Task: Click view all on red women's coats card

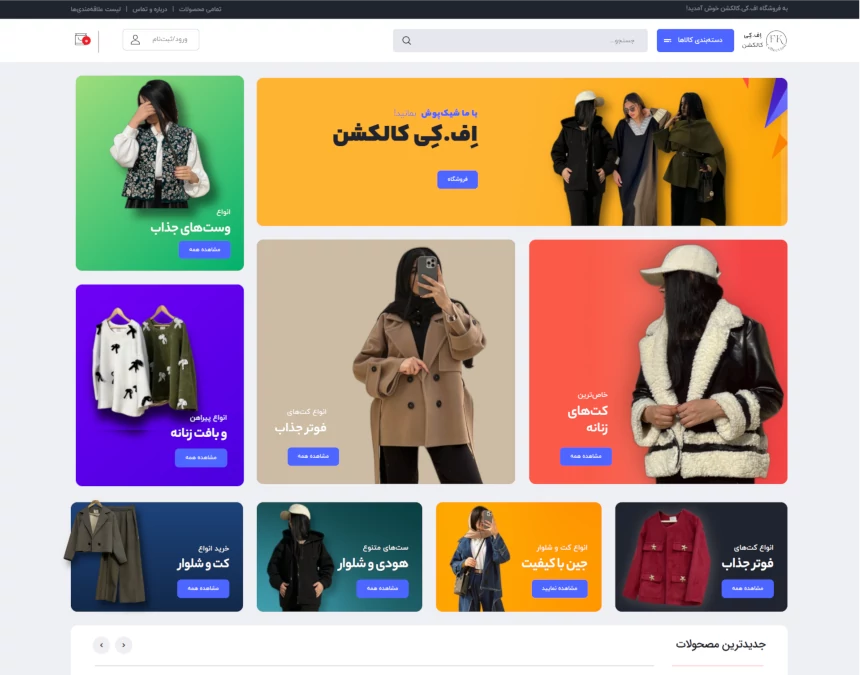Action: [586, 456]
